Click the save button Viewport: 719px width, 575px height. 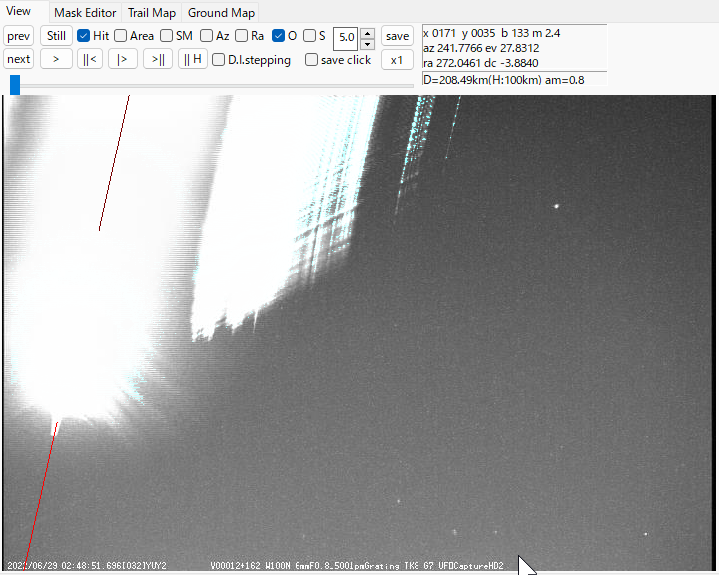pos(397,36)
